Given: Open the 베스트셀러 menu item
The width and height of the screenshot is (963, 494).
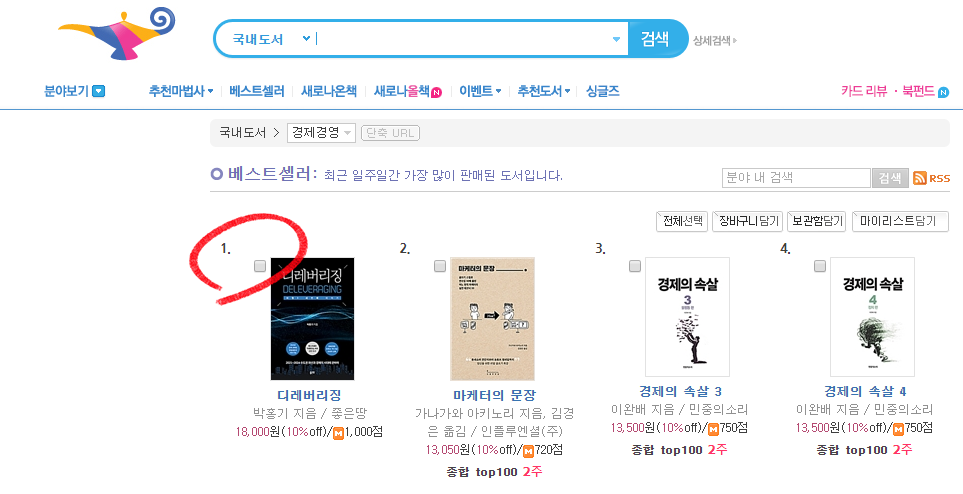Looking at the screenshot, I should click(x=257, y=92).
